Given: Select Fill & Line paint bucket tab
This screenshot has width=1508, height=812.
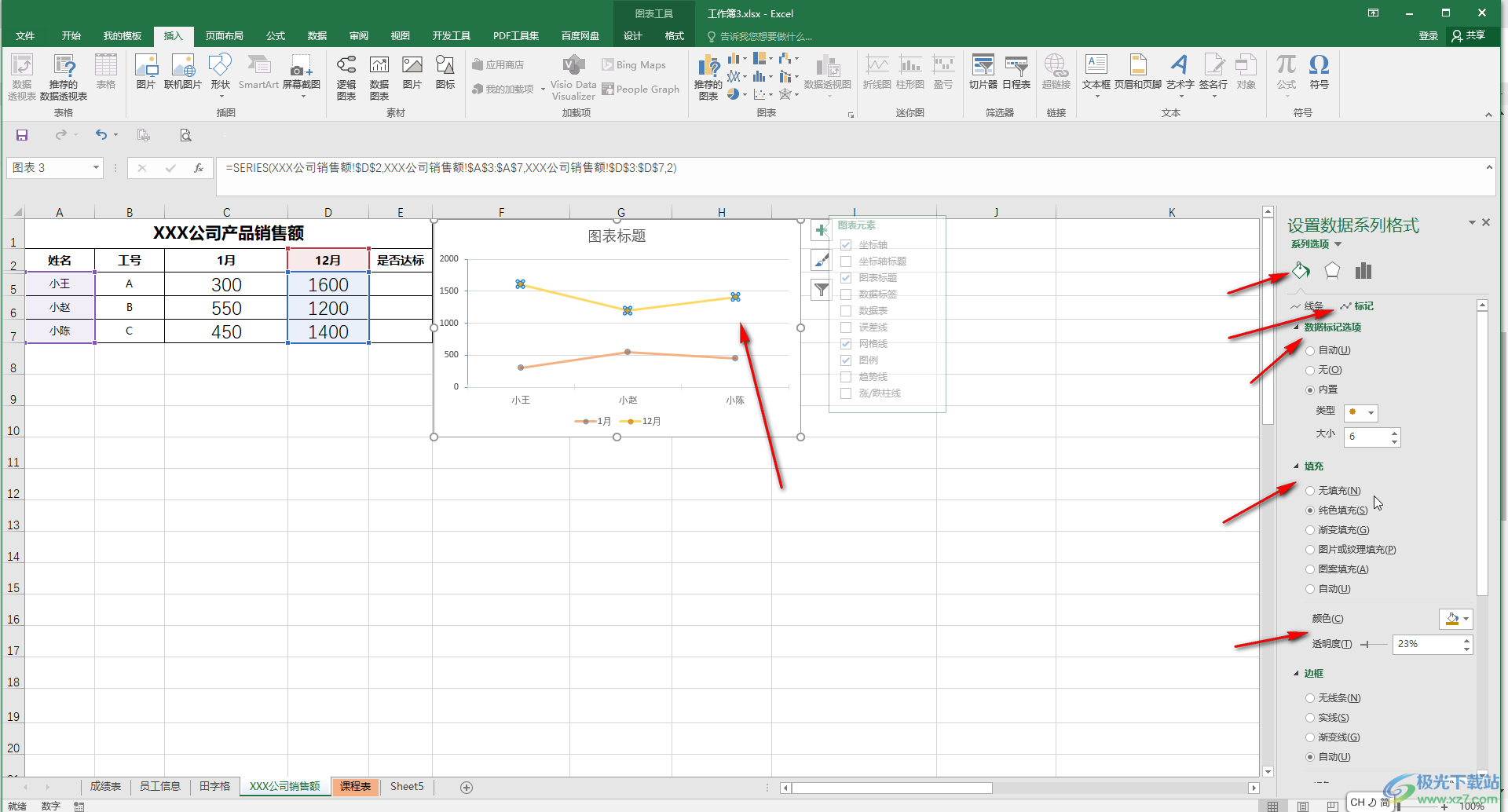Looking at the screenshot, I should point(1301,271).
